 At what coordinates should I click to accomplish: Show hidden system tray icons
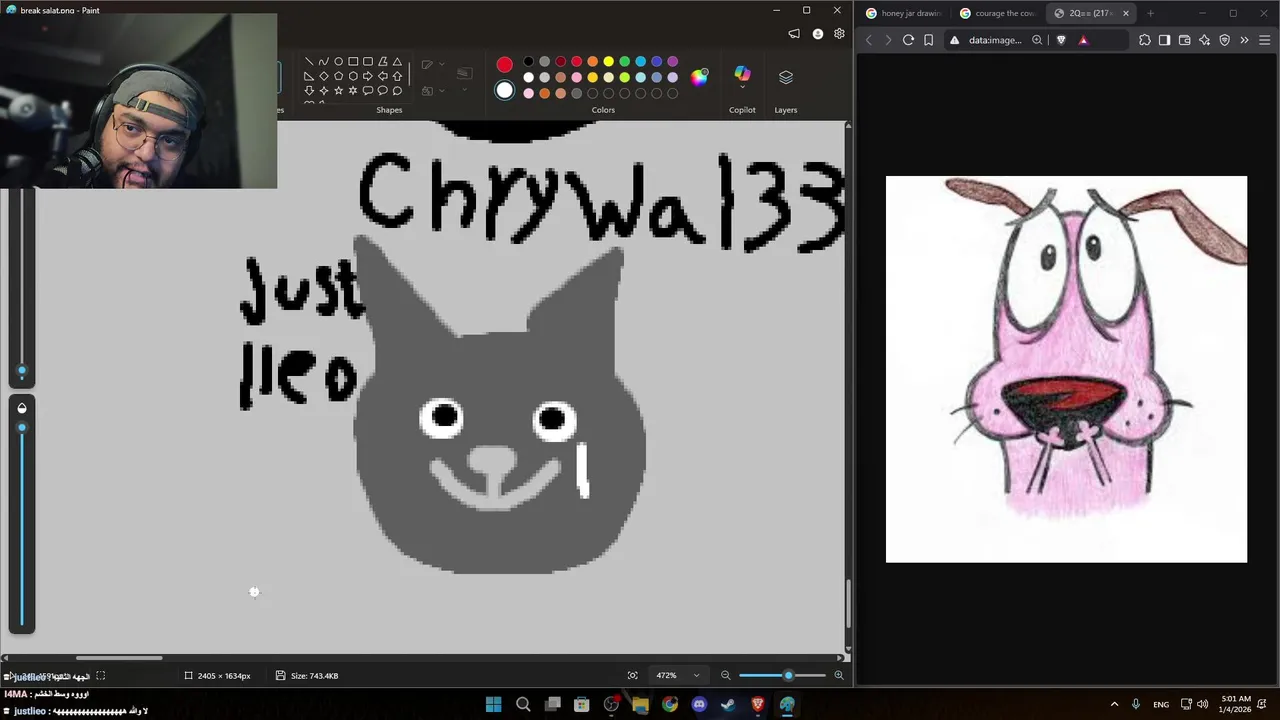coord(1114,704)
